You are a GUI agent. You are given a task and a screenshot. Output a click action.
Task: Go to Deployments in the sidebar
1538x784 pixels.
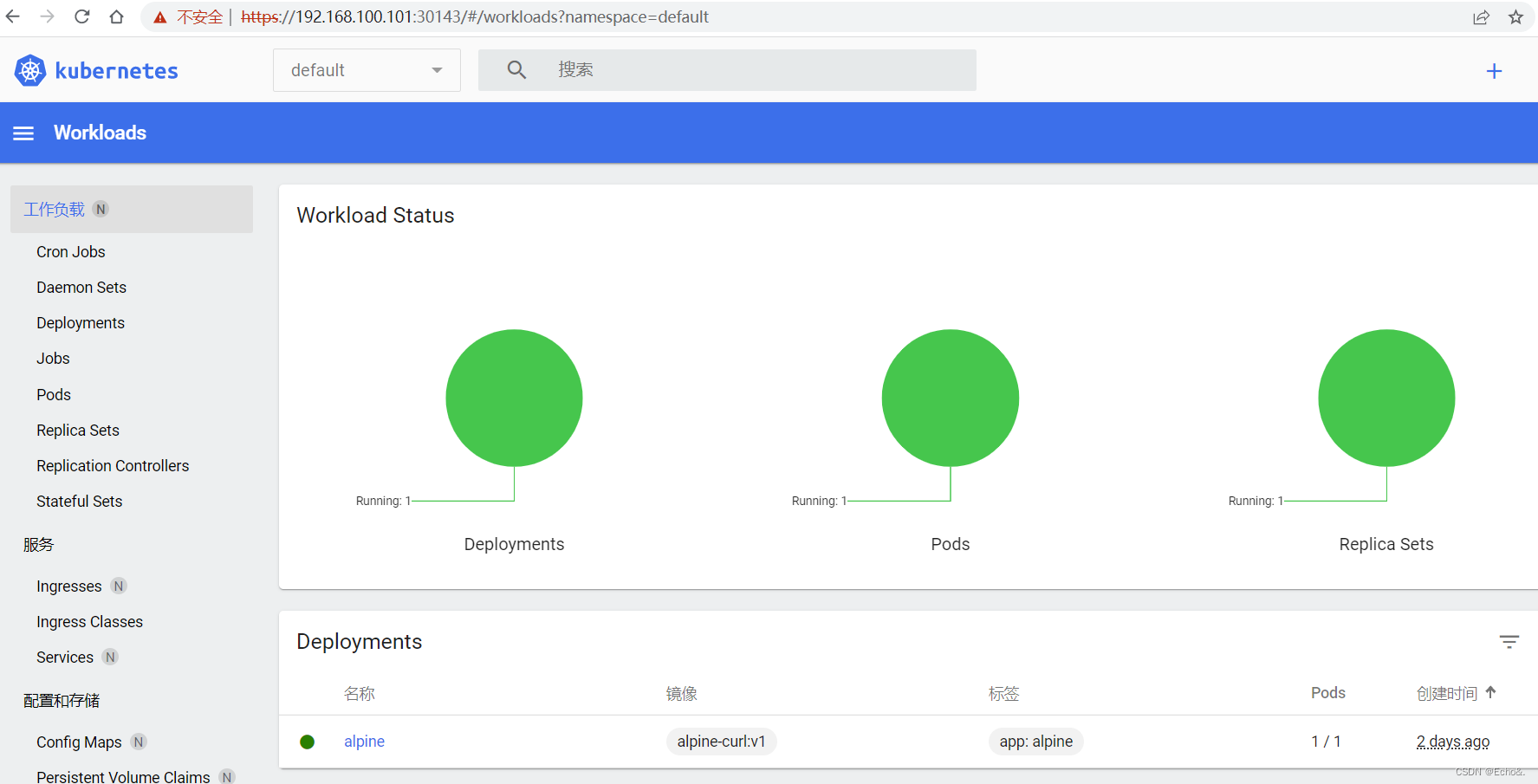[81, 323]
